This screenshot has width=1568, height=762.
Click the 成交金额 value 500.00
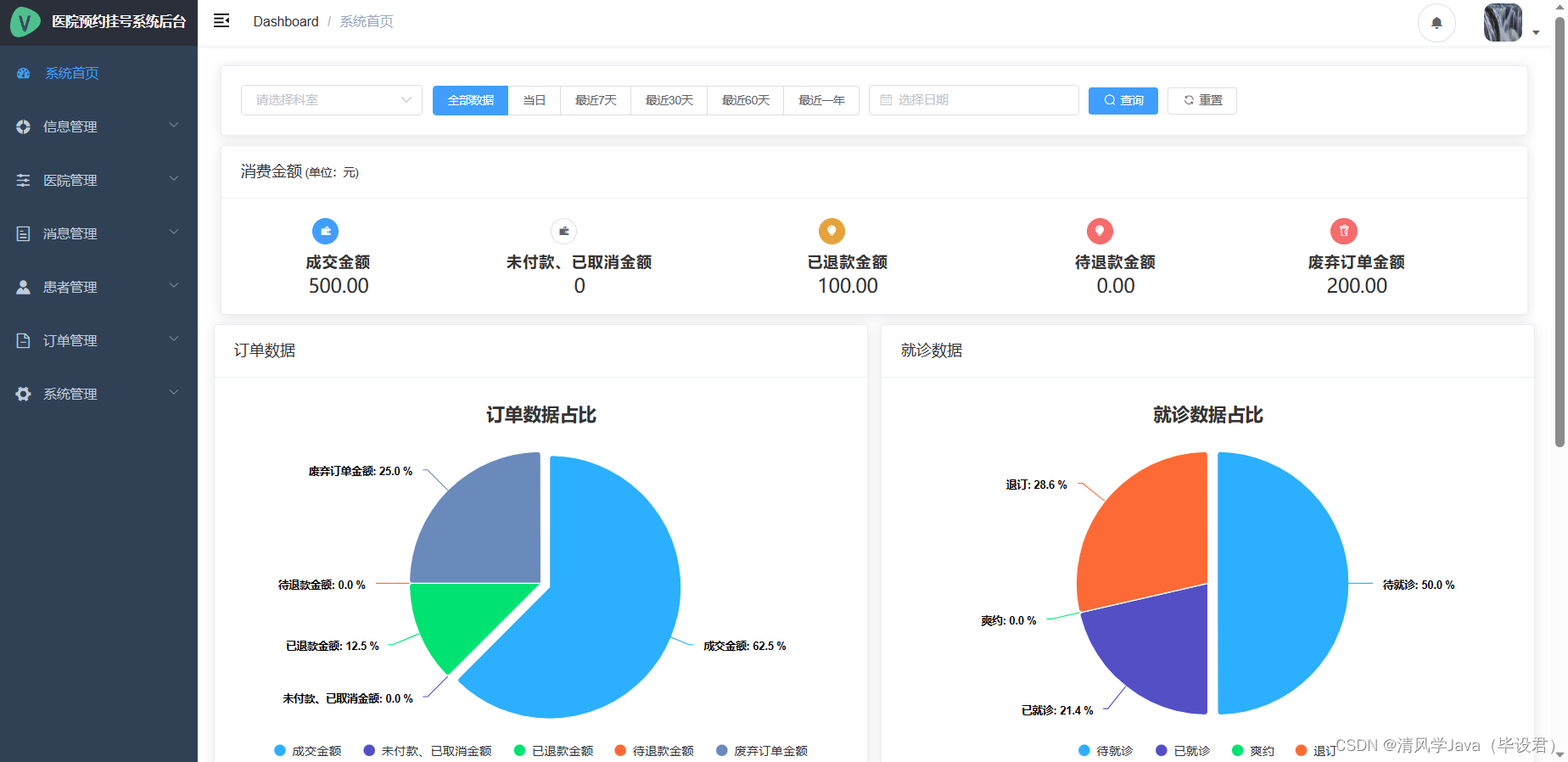pos(339,286)
